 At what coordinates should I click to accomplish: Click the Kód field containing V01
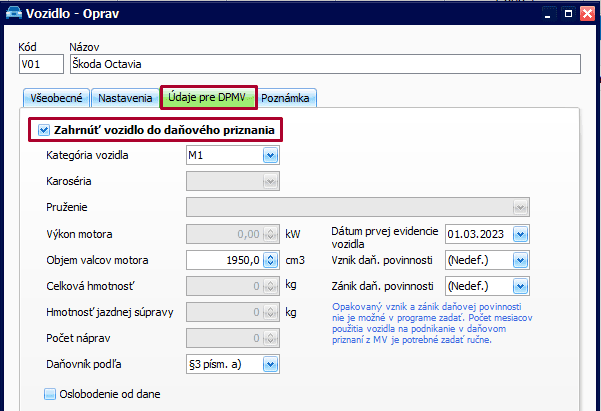(40, 65)
